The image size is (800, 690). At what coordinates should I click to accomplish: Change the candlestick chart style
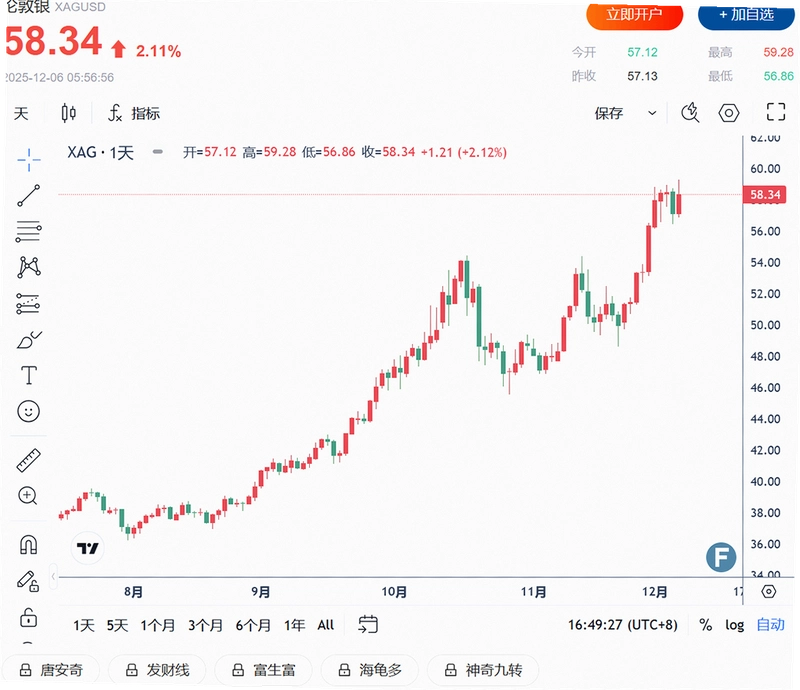[x=68, y=113]
